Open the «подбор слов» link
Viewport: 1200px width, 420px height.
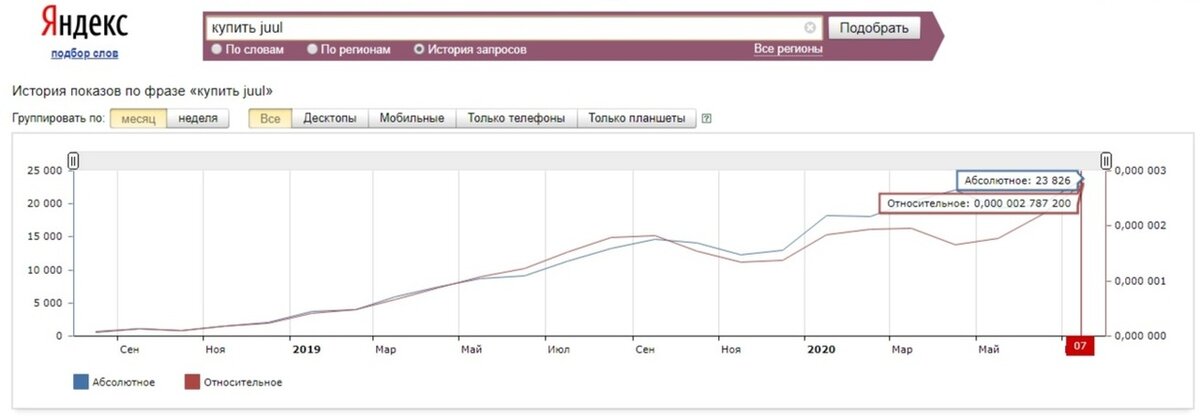point(84,53)
